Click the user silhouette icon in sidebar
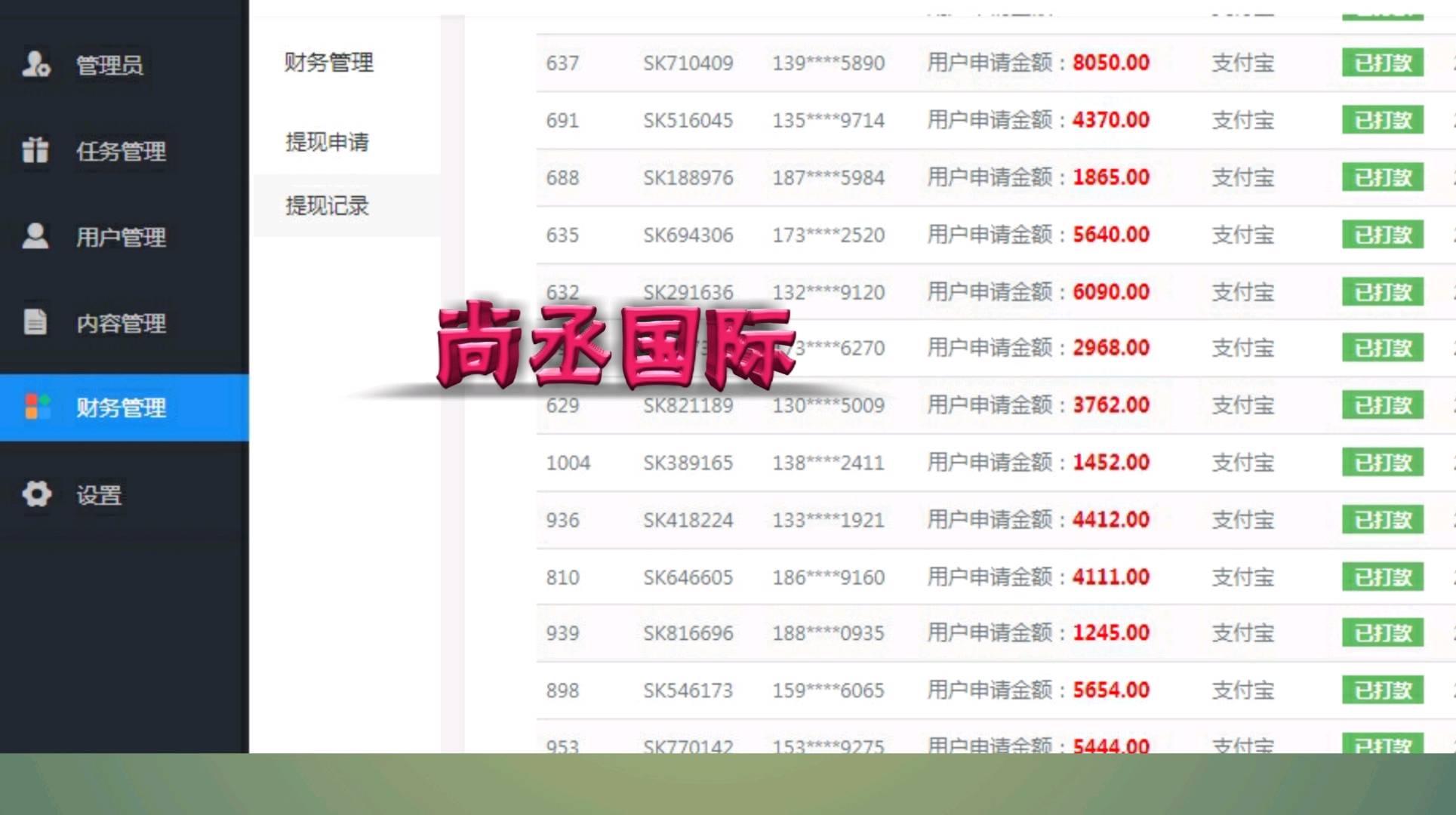Viewport: 1456px width, 815px height. pyautogui.click(x=35, y=236)
